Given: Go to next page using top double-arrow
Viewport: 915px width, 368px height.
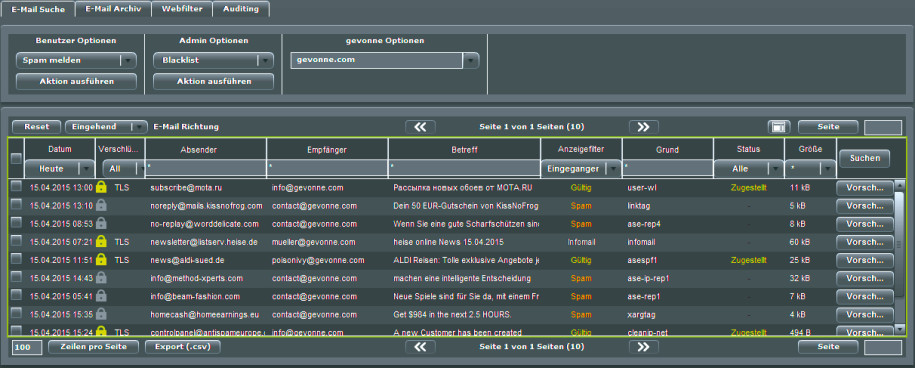Looking at the screenshot, I should (644, 127).
